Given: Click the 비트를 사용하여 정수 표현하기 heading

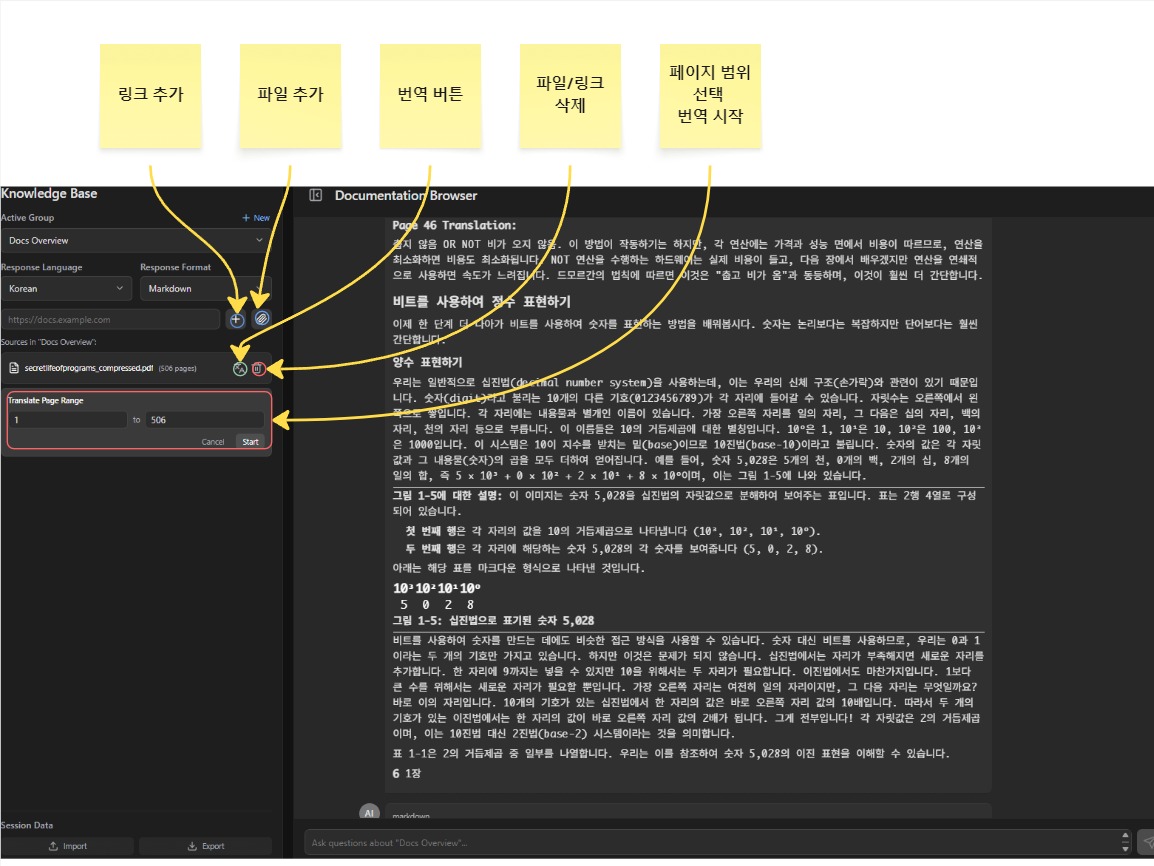Looking at the screenshot, I should [481, 302].
